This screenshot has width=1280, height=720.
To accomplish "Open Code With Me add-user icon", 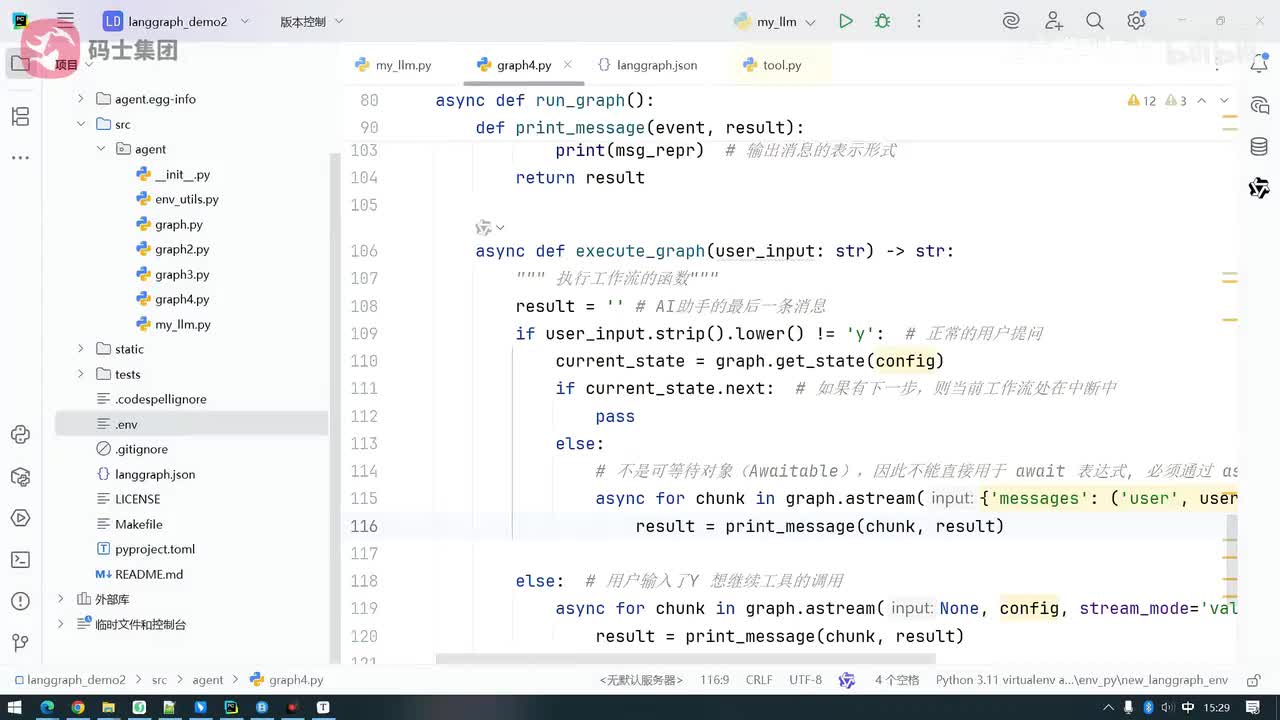I will [x=1054, y=21].
